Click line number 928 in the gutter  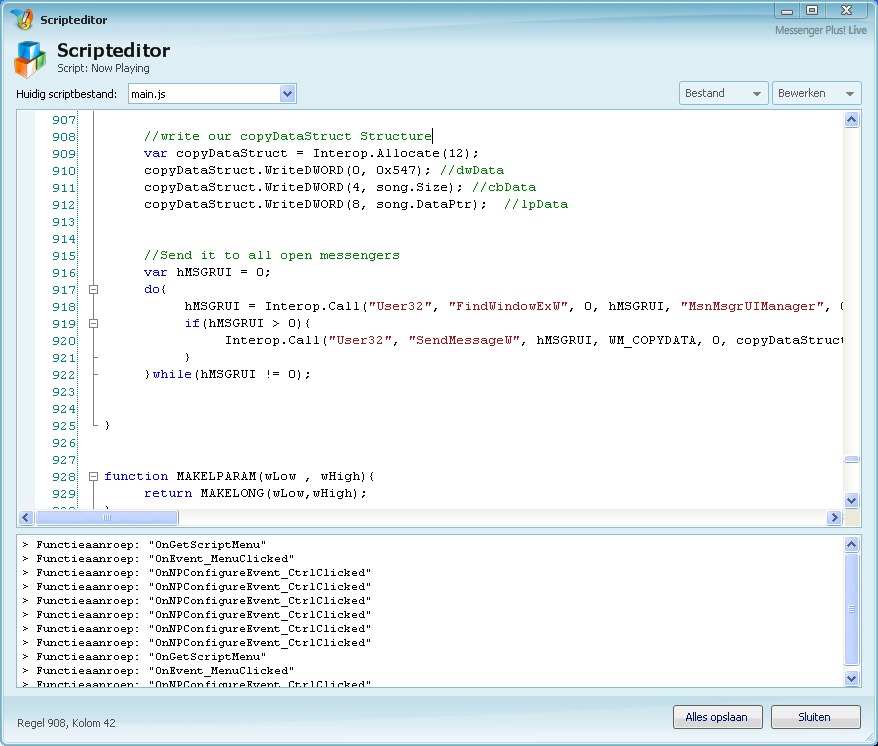63,477
